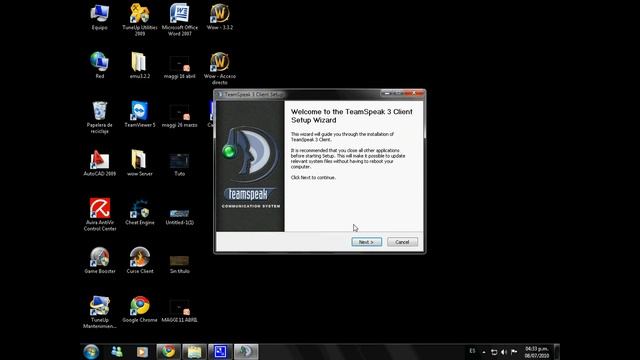Select TuneUp Utilities 2009 desktop icon
The width and height of the screenshot is (640, 360).
(x=140, y=20)
